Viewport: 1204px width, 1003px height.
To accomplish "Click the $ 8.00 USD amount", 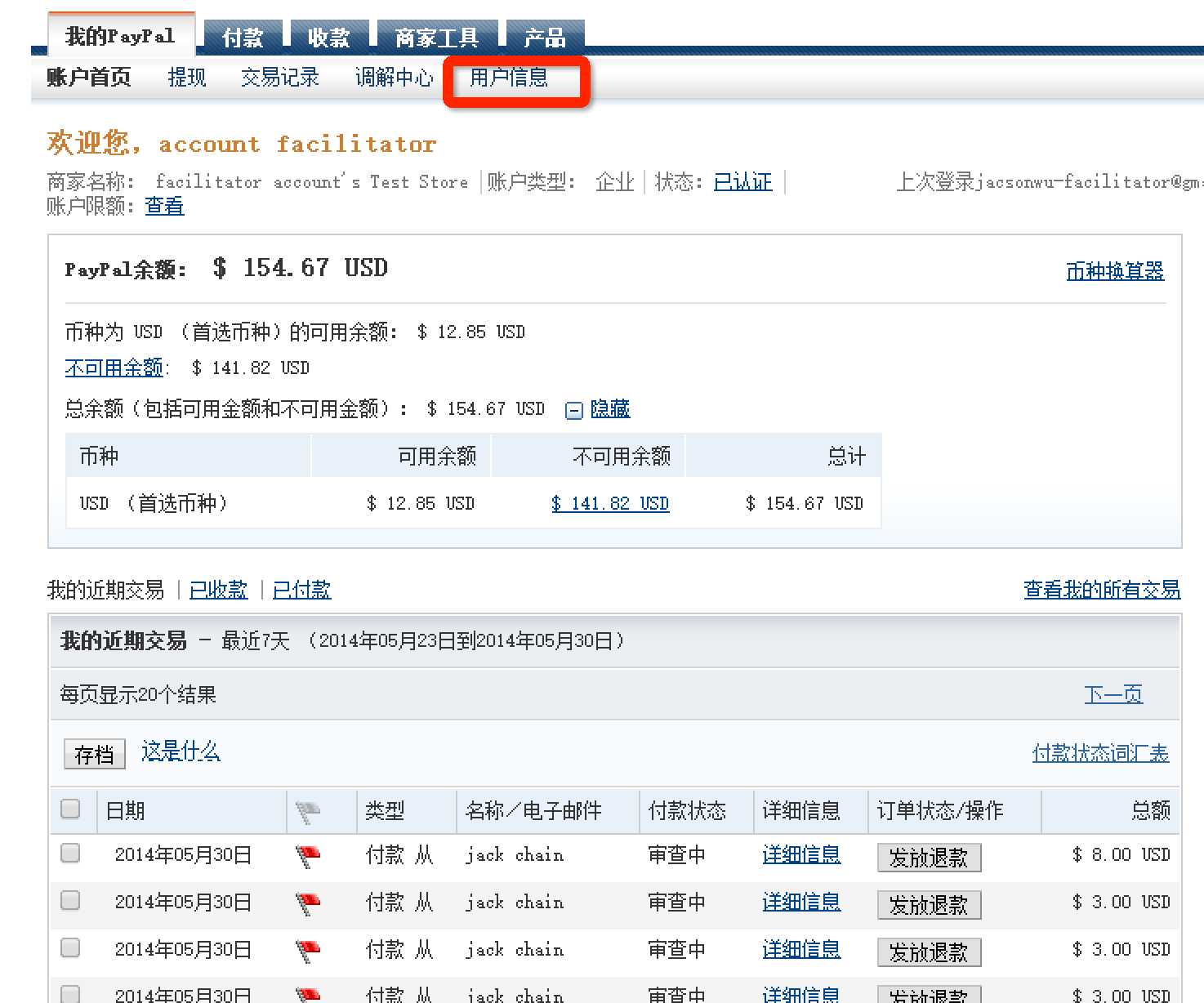I will (x=1122, y=854).
